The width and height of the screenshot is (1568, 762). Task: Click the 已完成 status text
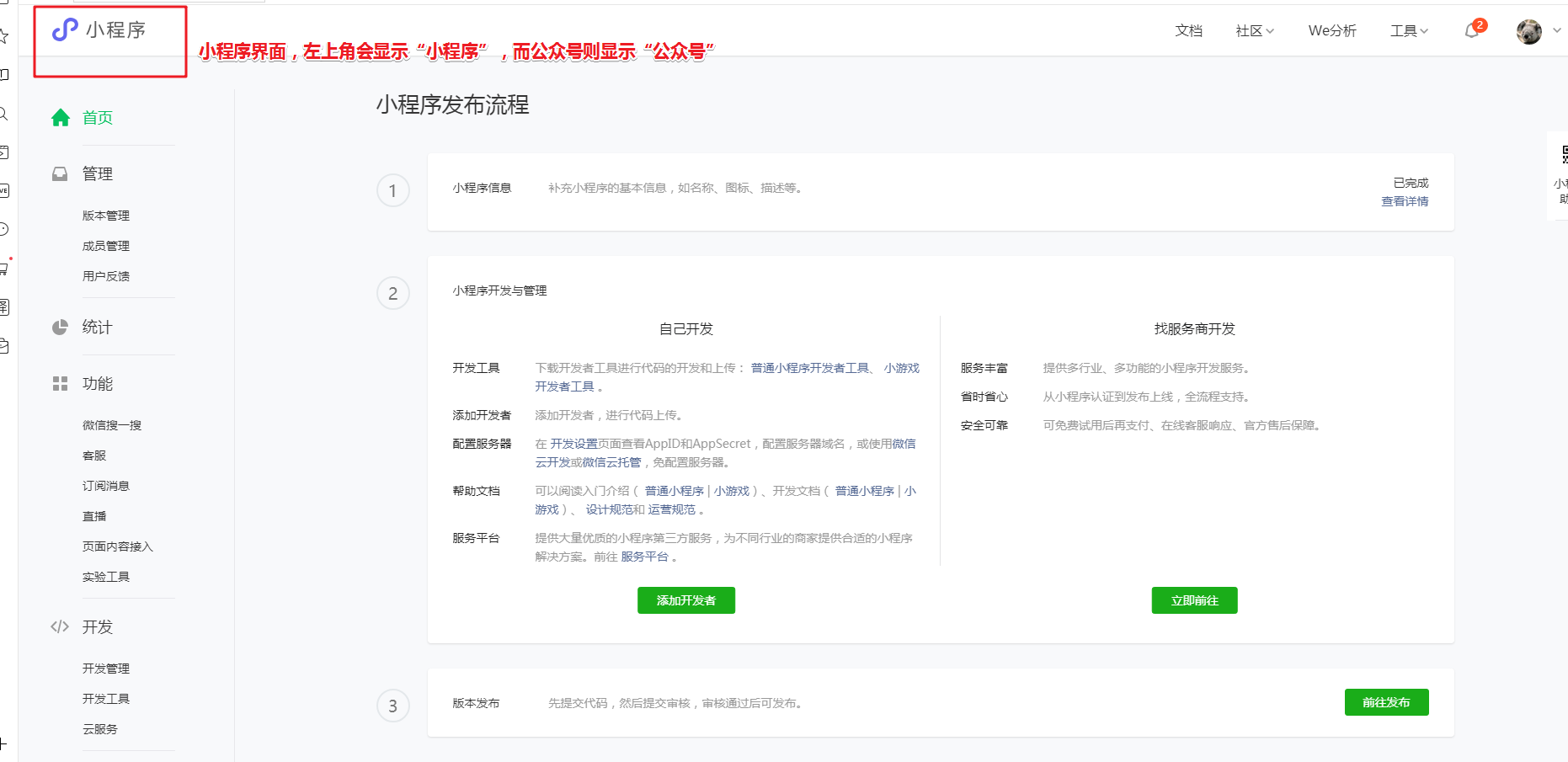(x=1411, y=183)
